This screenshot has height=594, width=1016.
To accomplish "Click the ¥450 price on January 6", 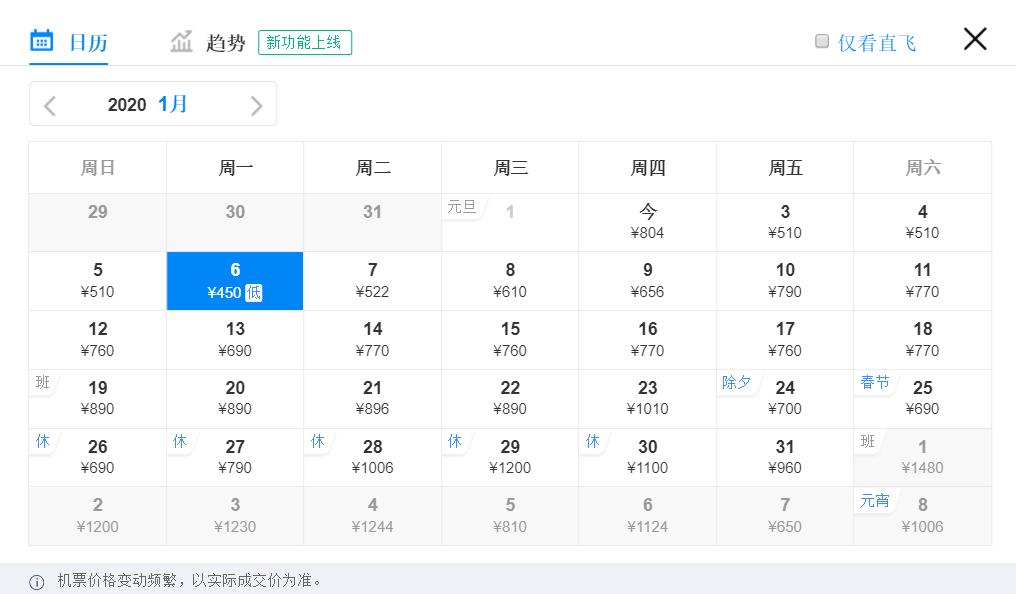I will [x=228, y=293].
